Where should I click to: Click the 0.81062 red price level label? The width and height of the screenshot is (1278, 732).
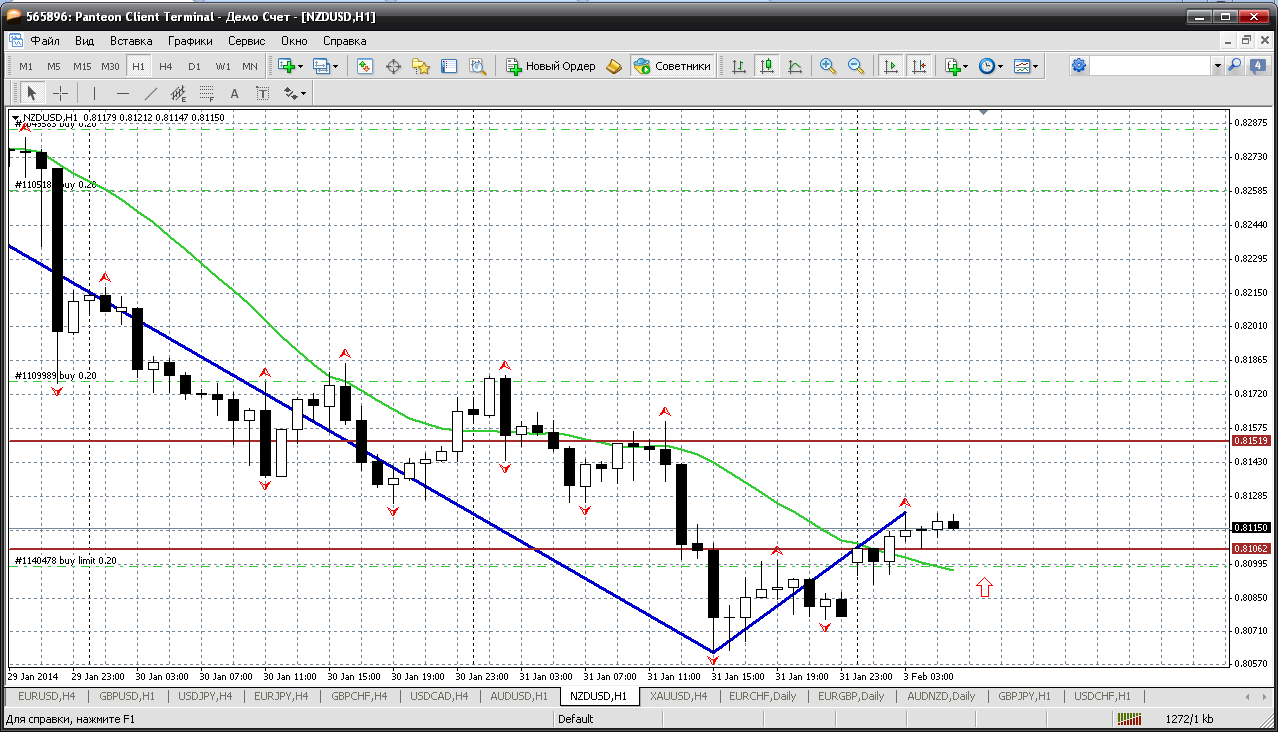click(1251, 549)
